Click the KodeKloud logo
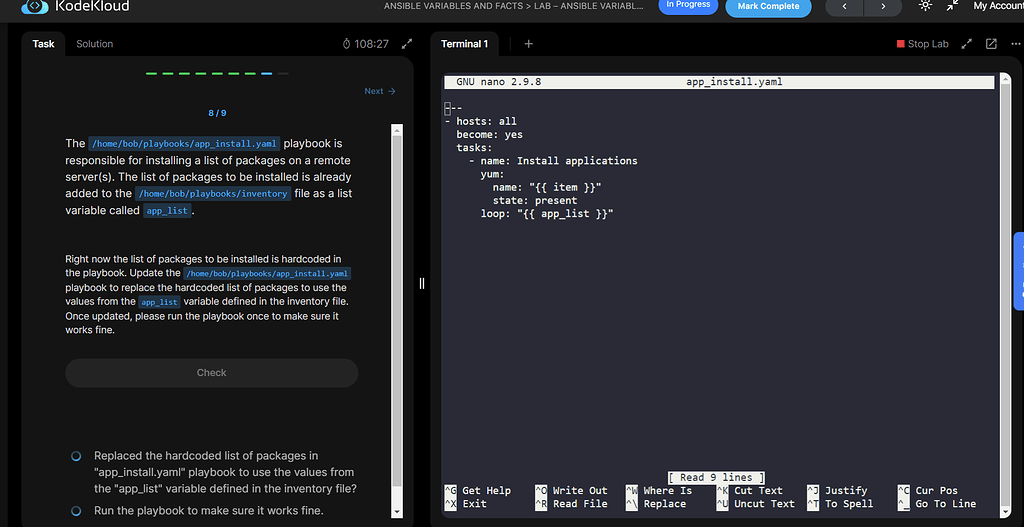 tap(75, 7)
